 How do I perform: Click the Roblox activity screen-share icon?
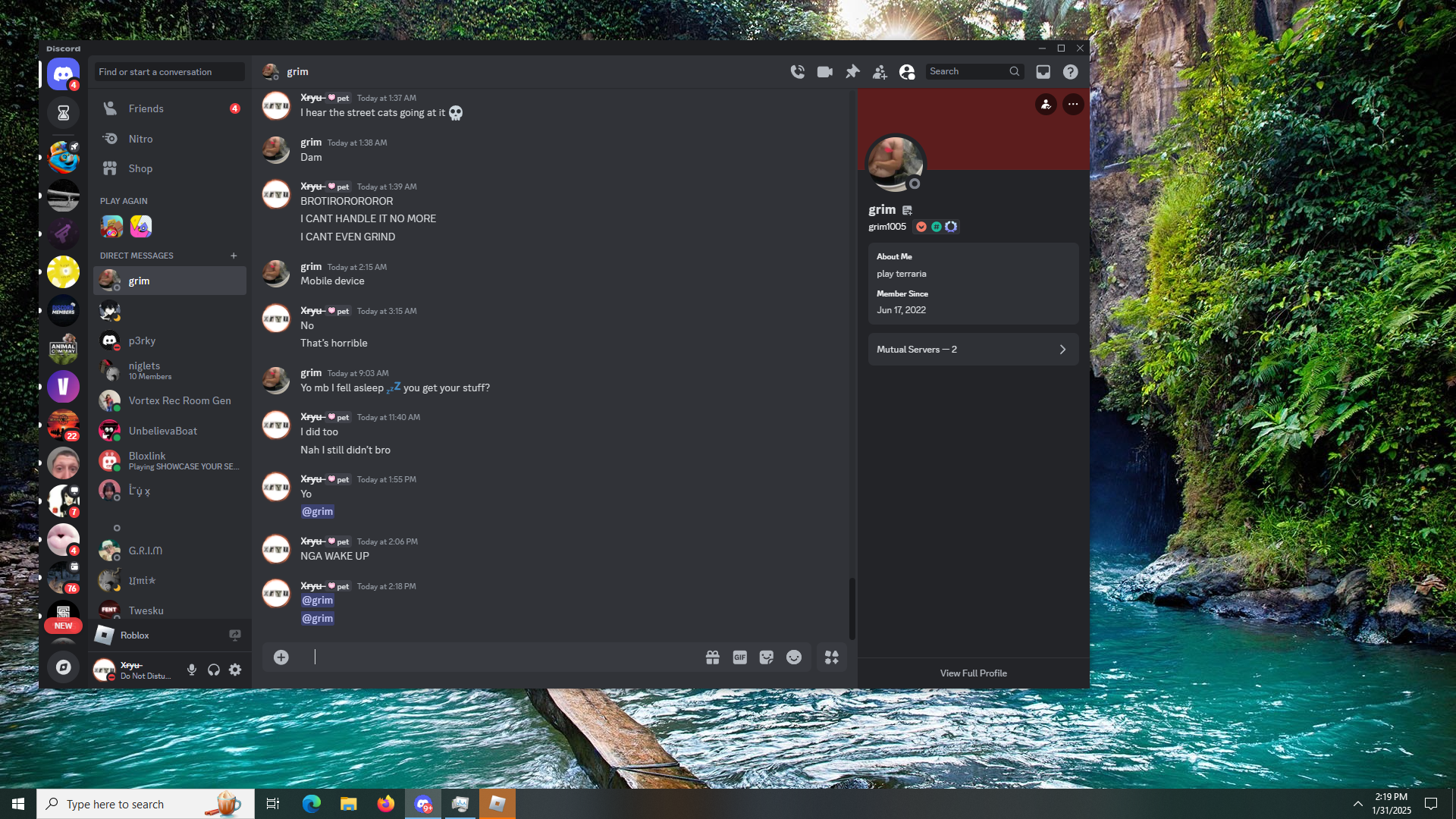pos(235,635)
